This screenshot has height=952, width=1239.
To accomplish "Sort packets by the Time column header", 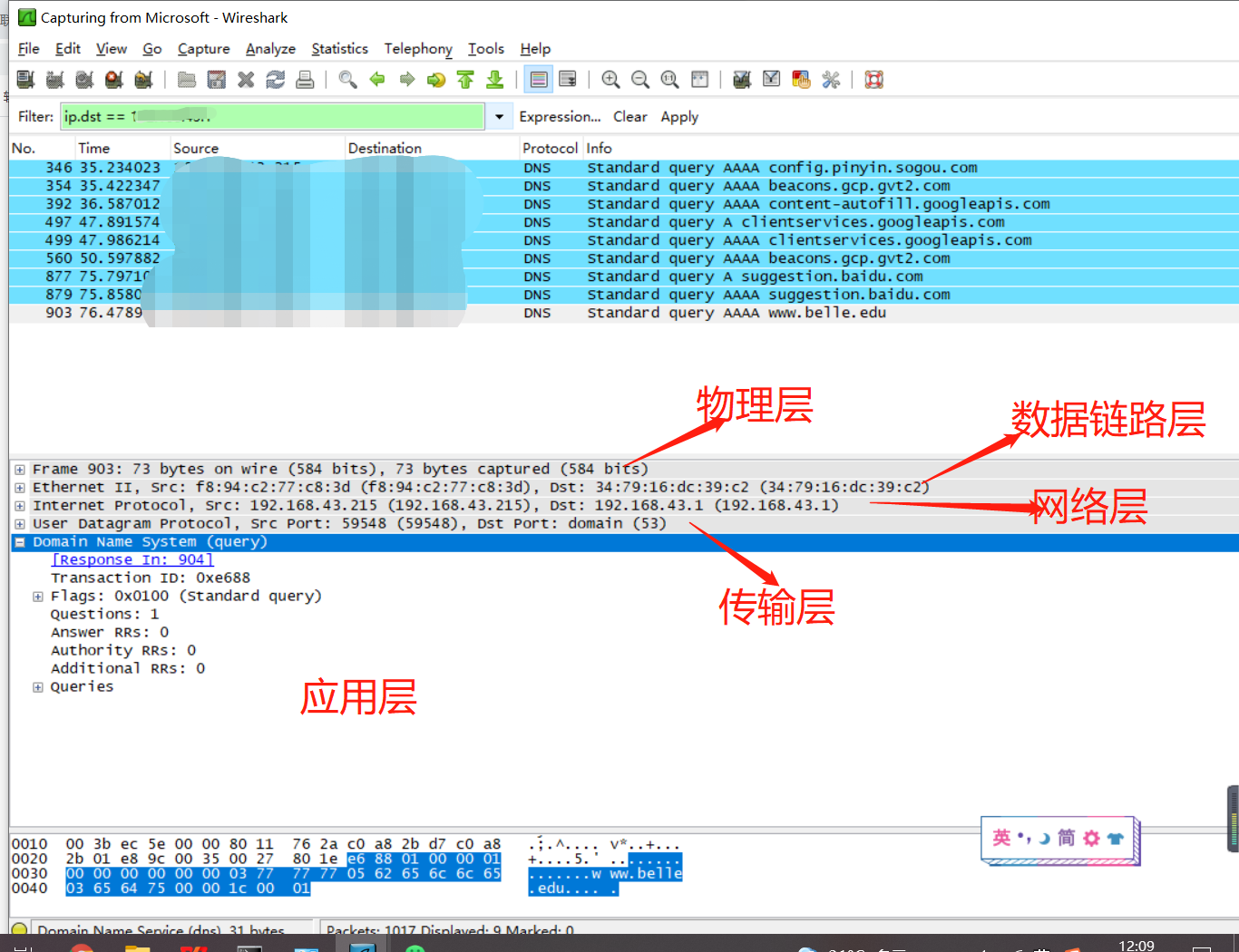I will (122, 148).
